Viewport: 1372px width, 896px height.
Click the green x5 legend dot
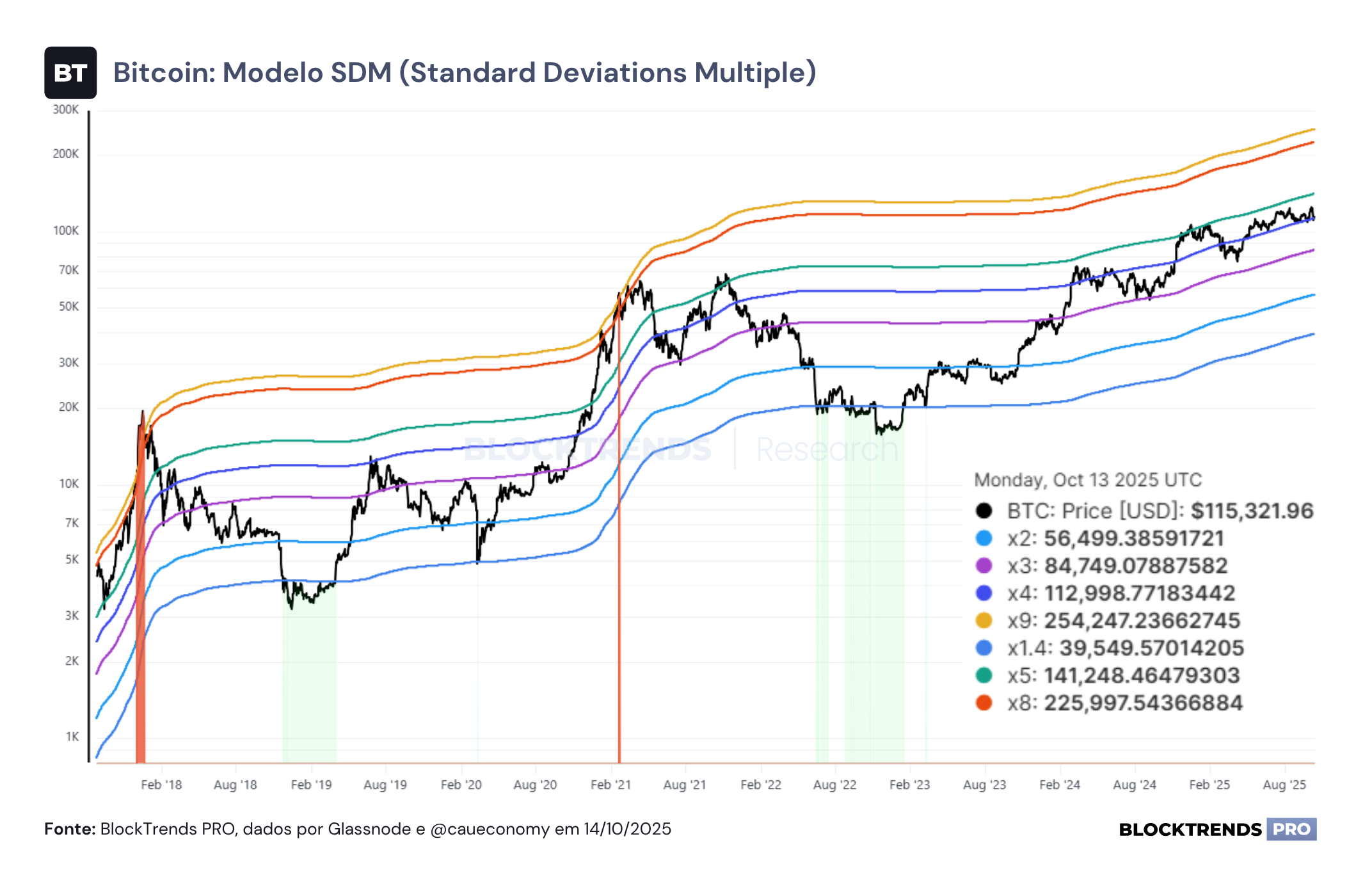[x=984, y=675]
